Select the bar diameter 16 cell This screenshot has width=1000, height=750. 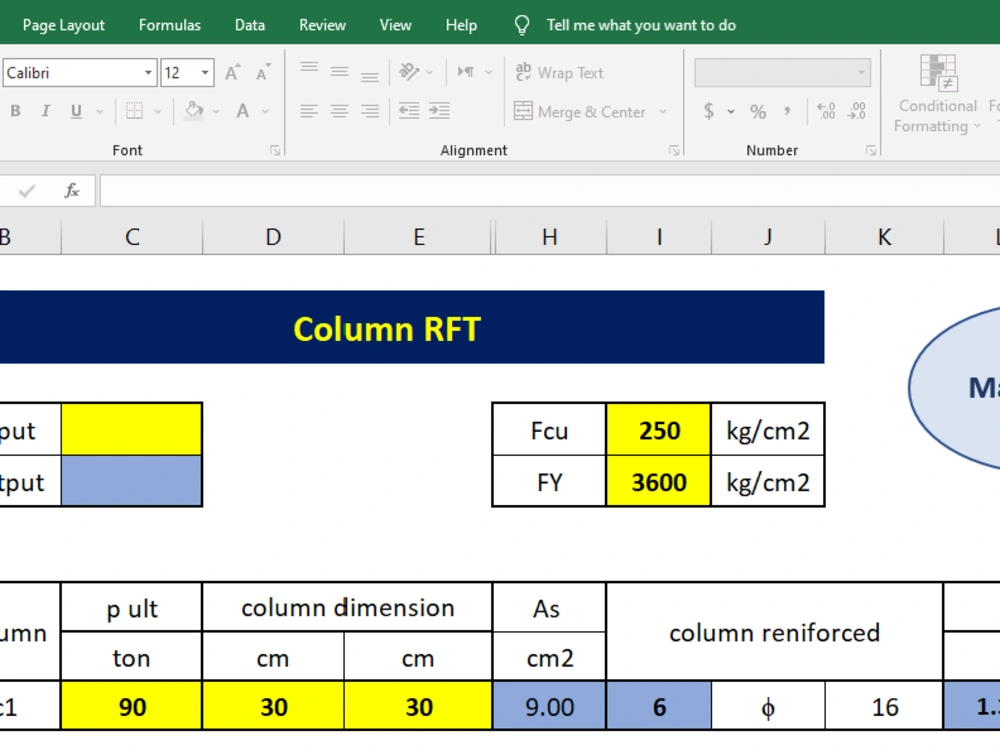coord(885,706)
